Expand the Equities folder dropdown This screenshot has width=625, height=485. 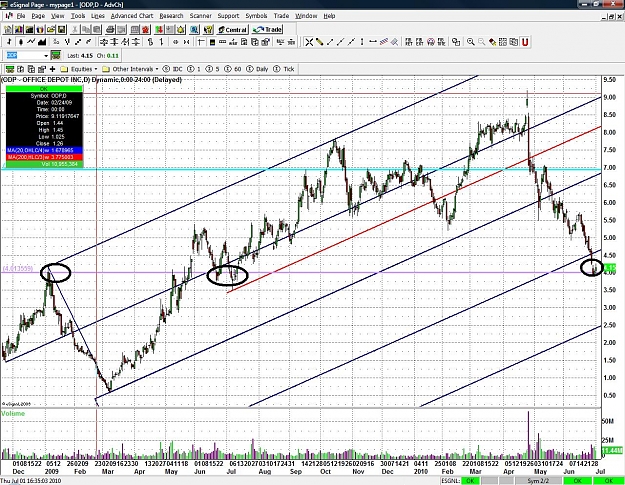pyautogui.click(x=79, y=69)
